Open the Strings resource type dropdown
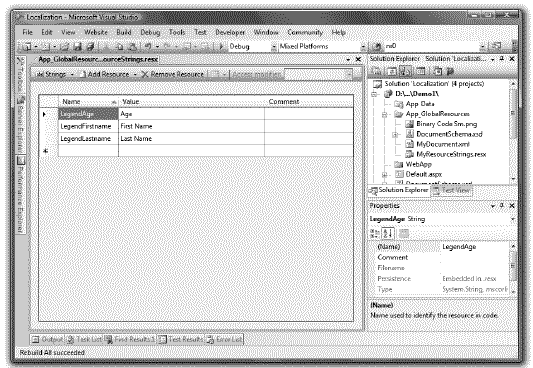The height and width of the screenshot is (368, 533). (72, 74)
